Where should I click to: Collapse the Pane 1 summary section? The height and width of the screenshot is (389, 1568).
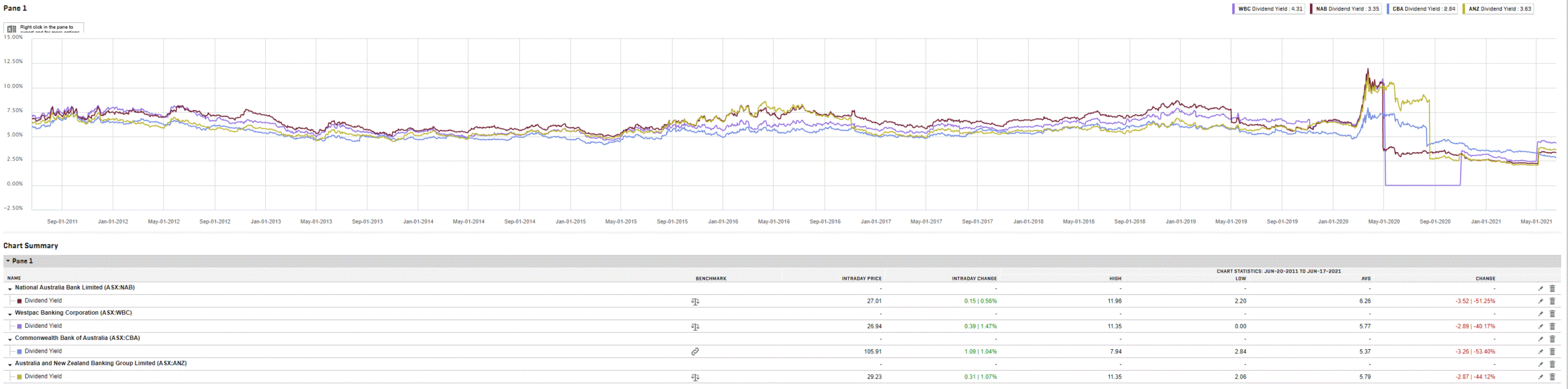[8, 261]
